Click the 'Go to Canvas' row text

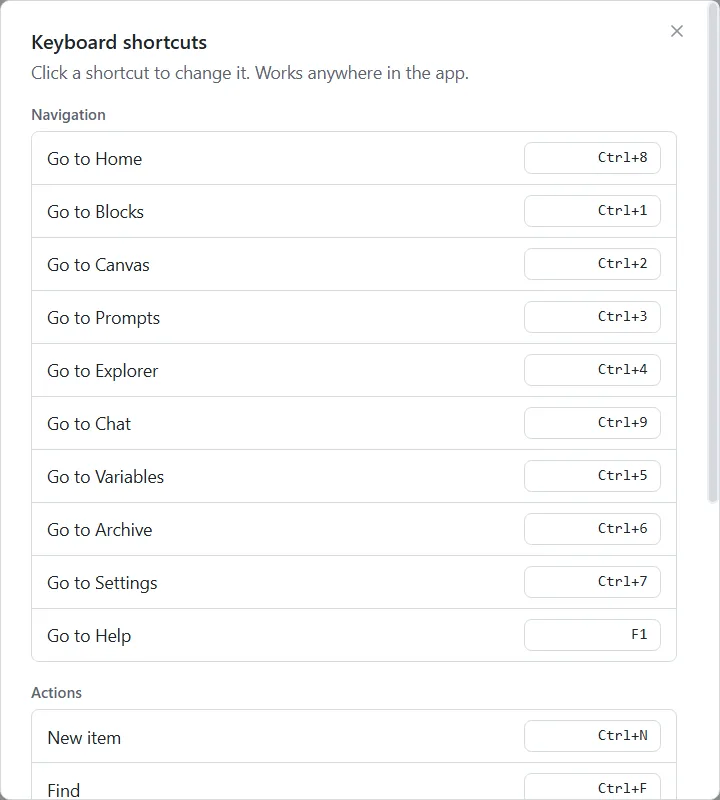point(98,265)
